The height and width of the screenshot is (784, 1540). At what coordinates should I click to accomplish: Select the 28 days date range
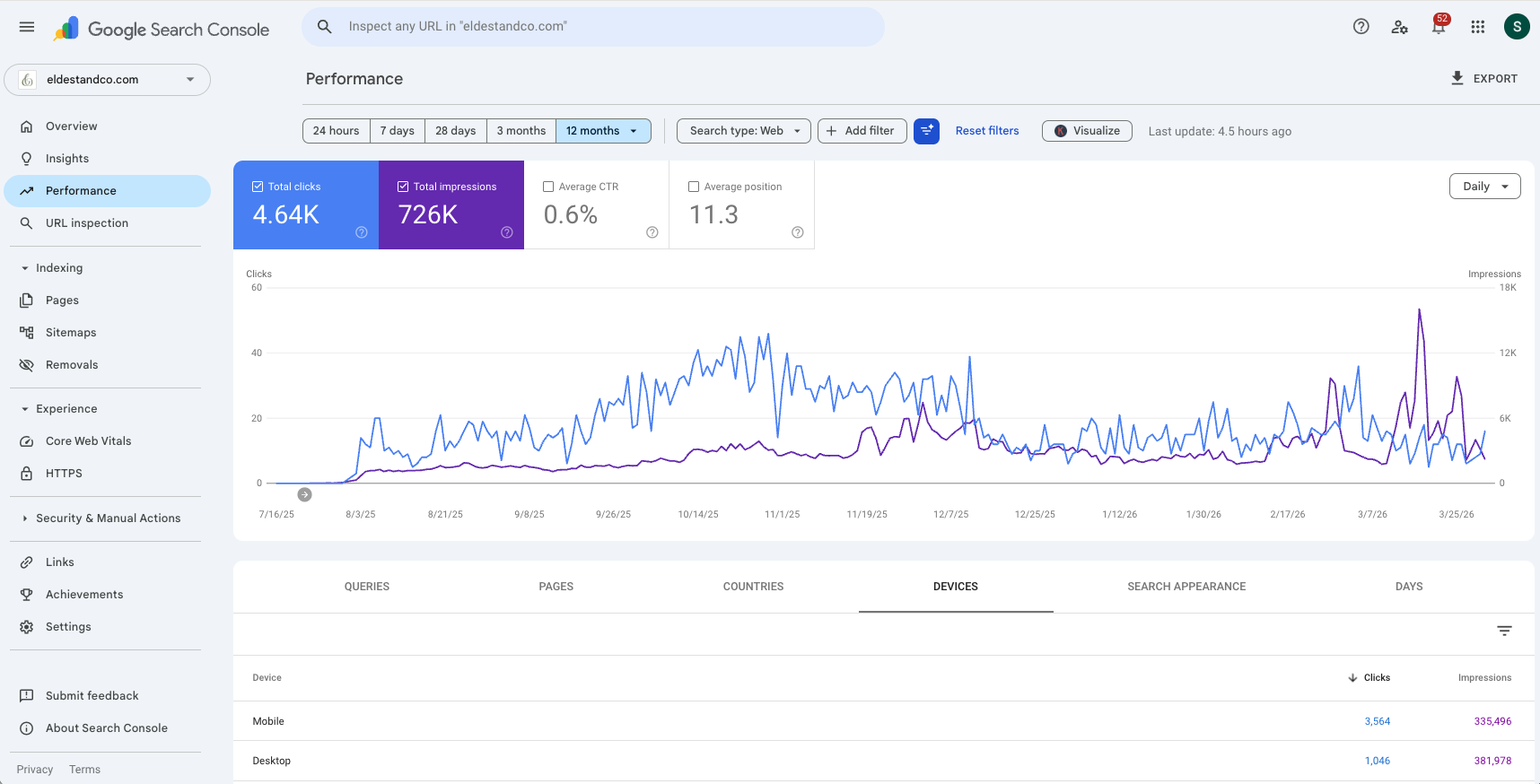[456, 131]
